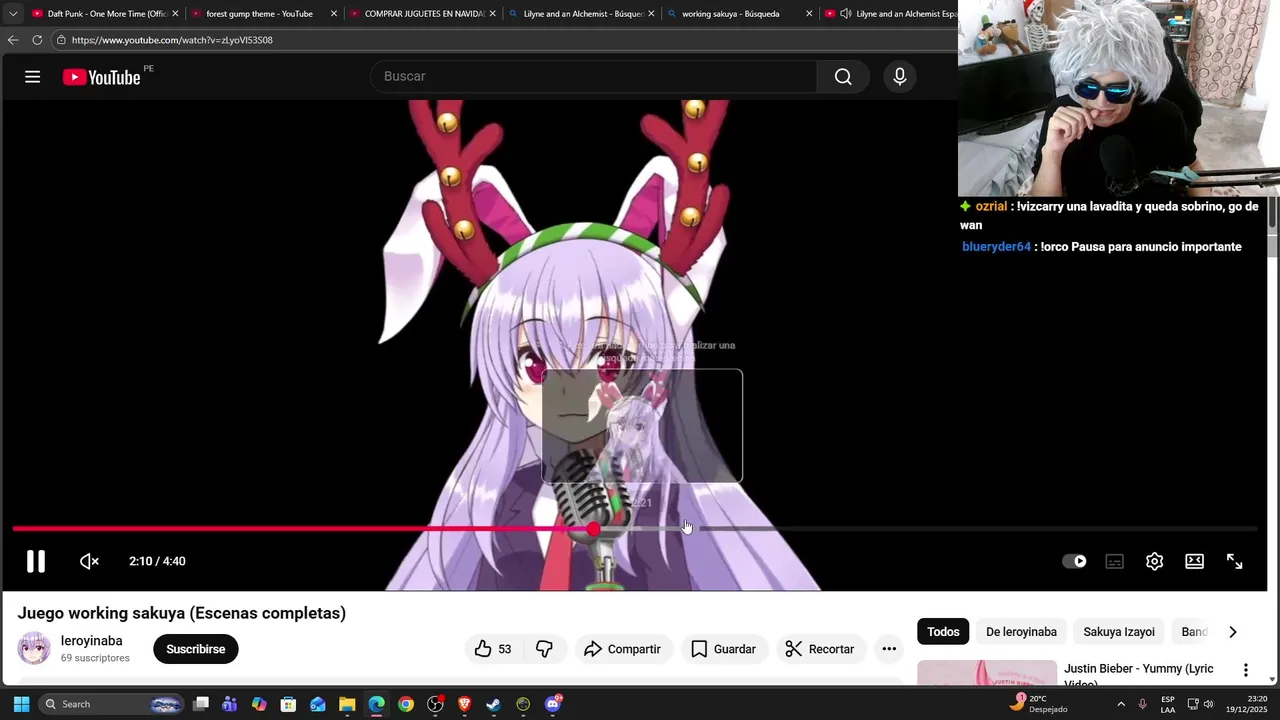Open File Explorer from the taskbar
1280x720 pixels.
(347, 704)
